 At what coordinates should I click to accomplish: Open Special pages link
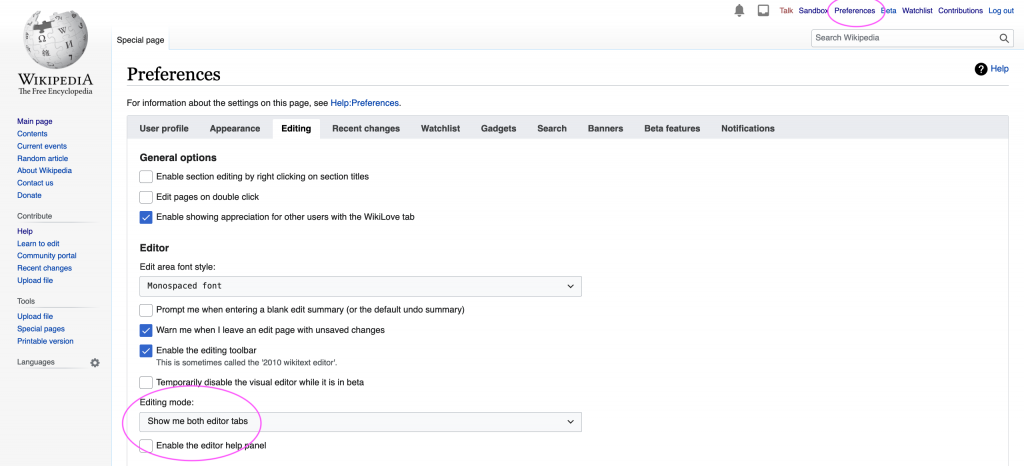pos(40,329)
